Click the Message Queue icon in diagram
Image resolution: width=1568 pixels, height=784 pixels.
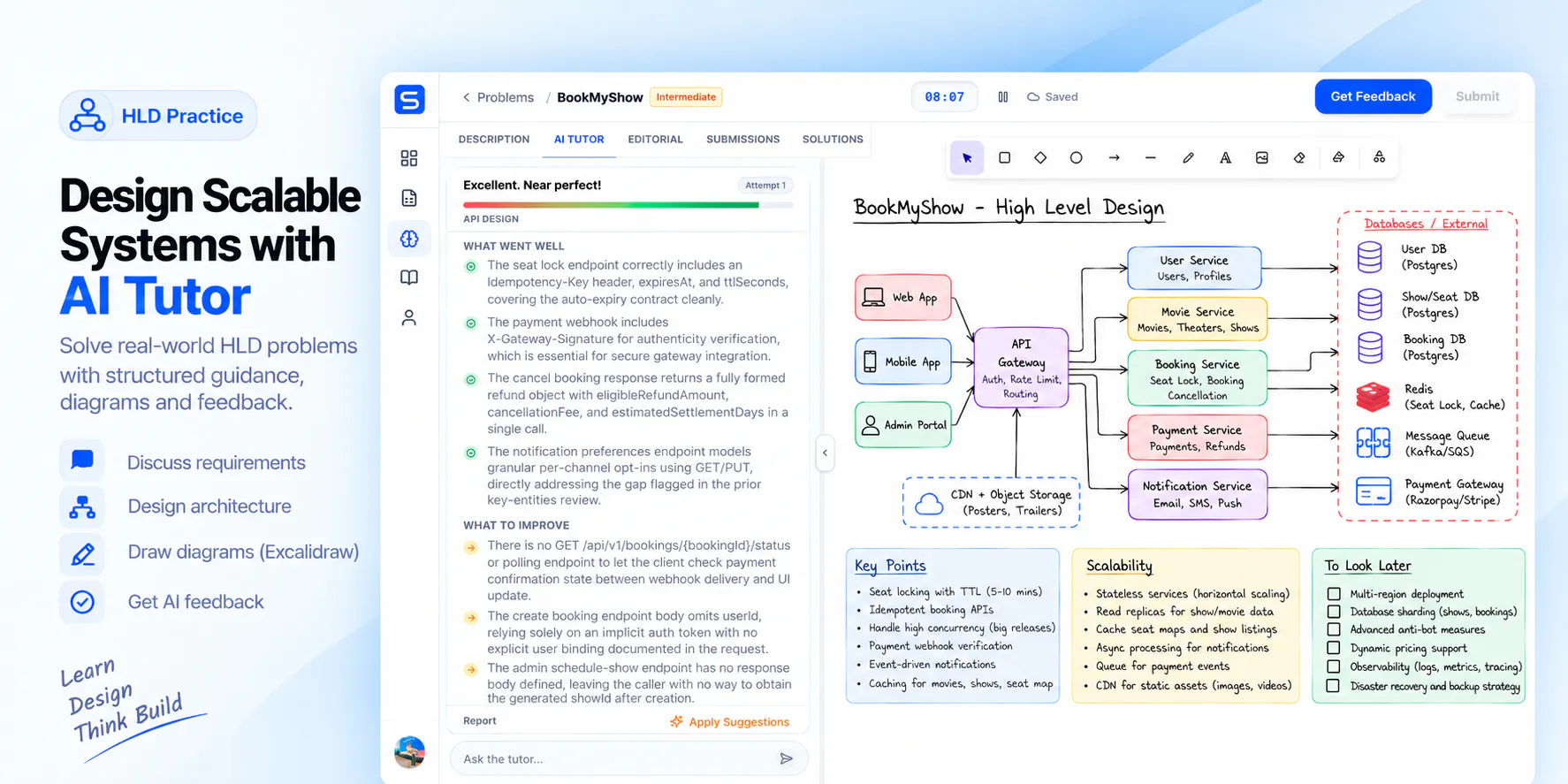click(1373, 442)
